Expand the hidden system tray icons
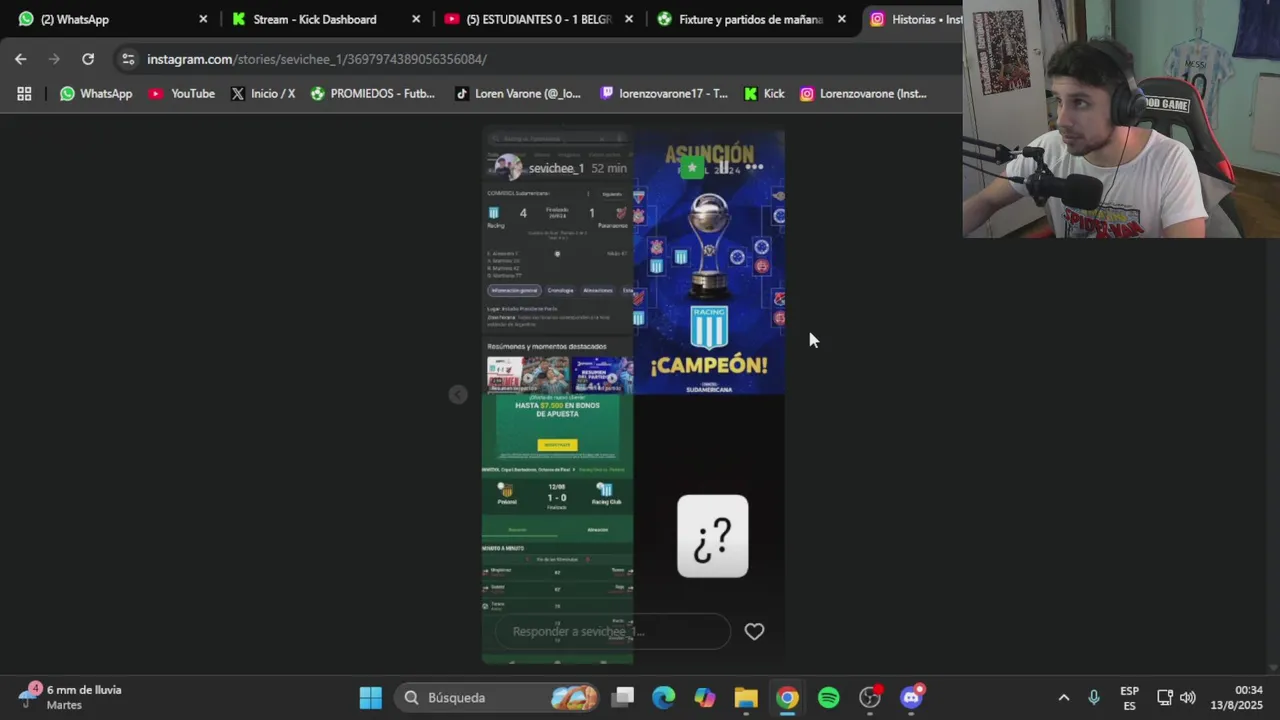Viewport: 1280px width, 720px height. click(1064, 697)
